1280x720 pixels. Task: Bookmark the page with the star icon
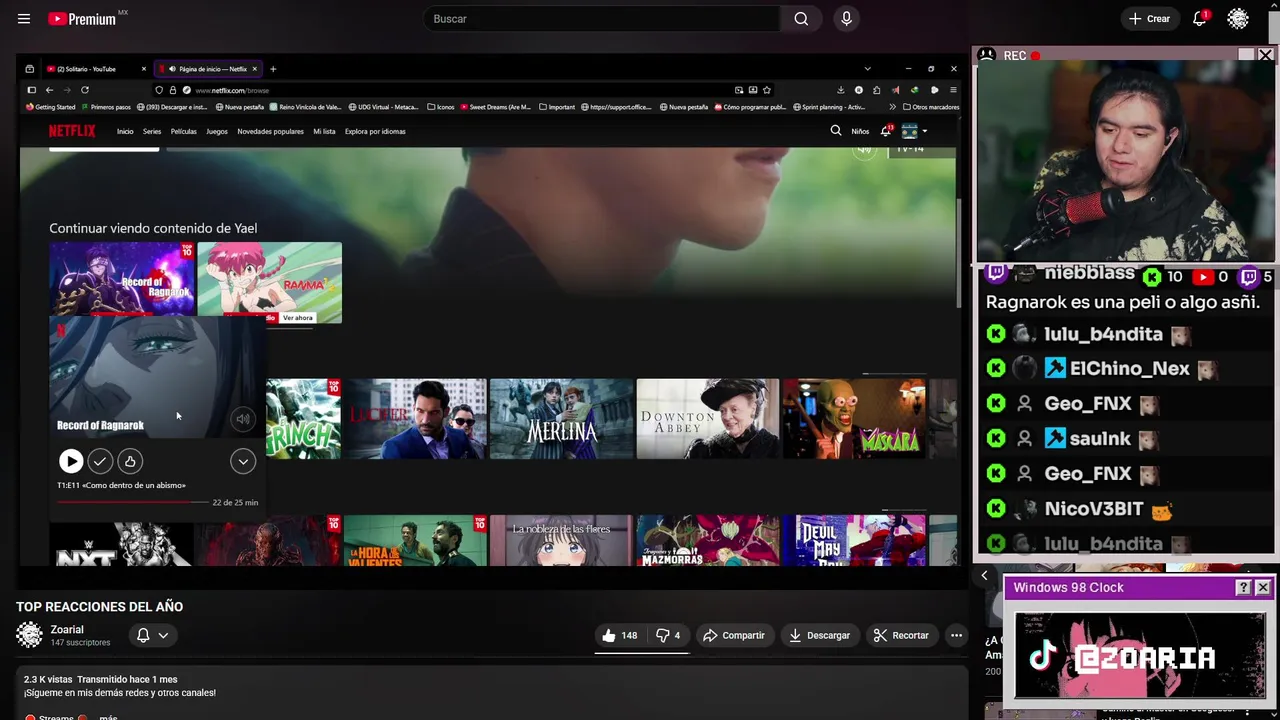pyautogui.click(x=767, y=90)
